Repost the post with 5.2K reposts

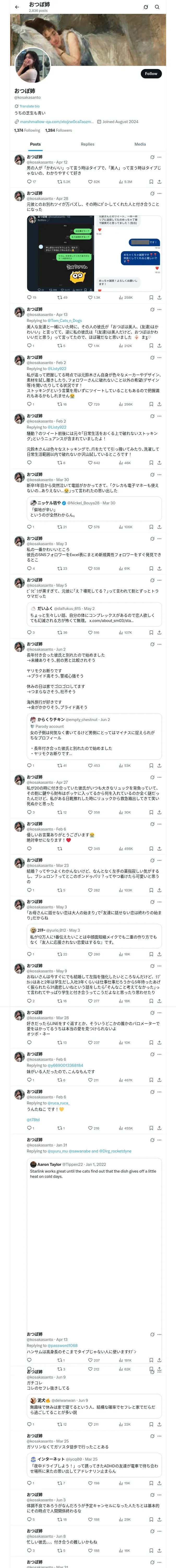tap(63, 181)
